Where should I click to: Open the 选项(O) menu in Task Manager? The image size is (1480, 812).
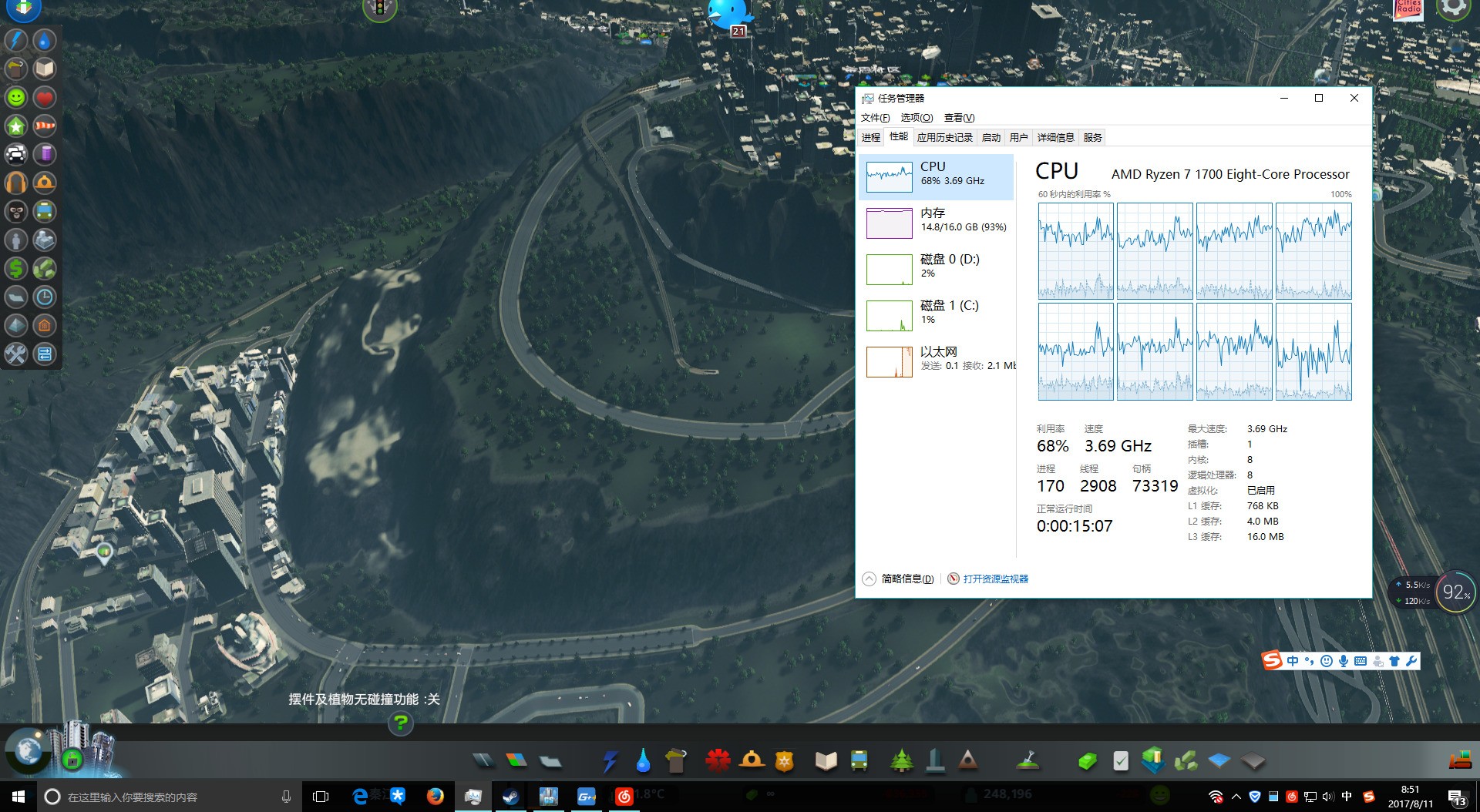click(x=917, y=118)
